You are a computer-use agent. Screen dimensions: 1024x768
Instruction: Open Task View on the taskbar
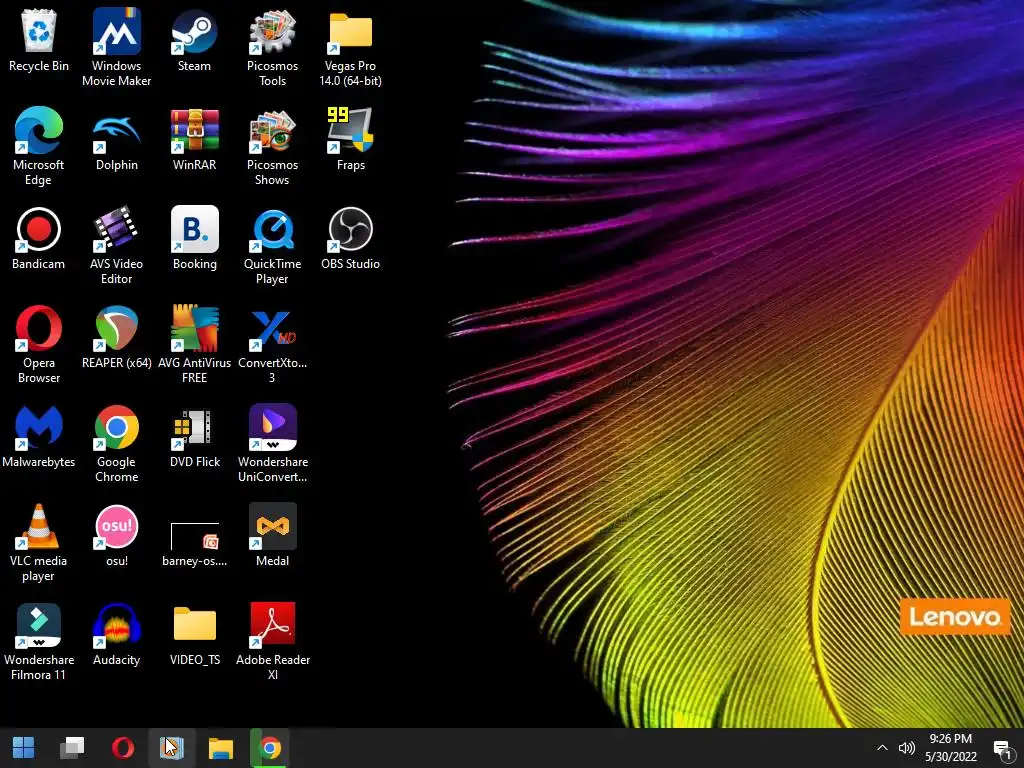[x=72, y=748]
